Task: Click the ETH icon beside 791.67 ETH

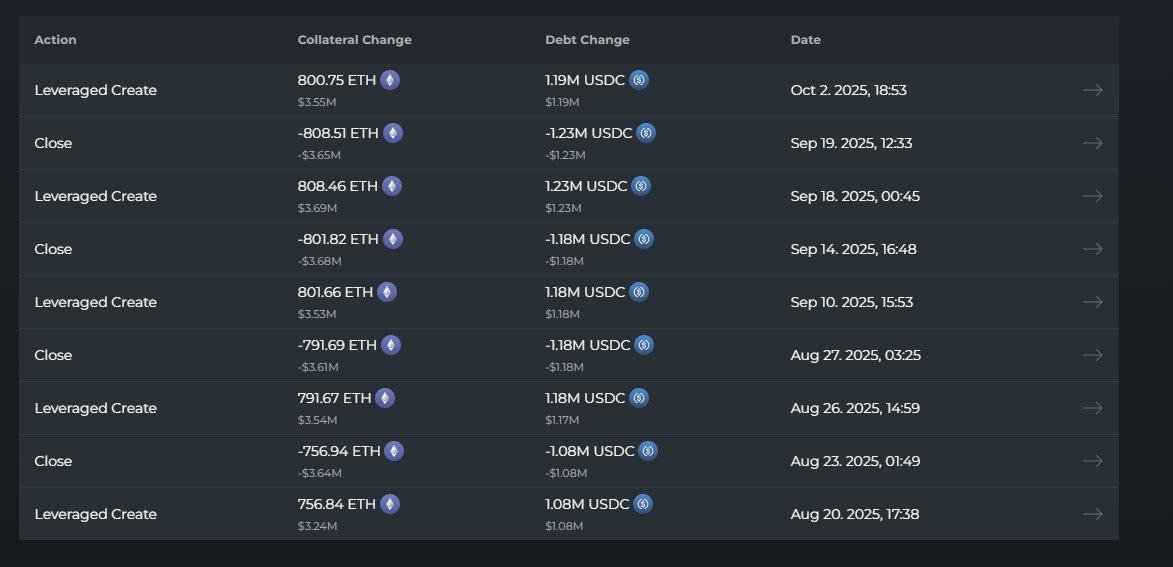Action: coord(385,398)
